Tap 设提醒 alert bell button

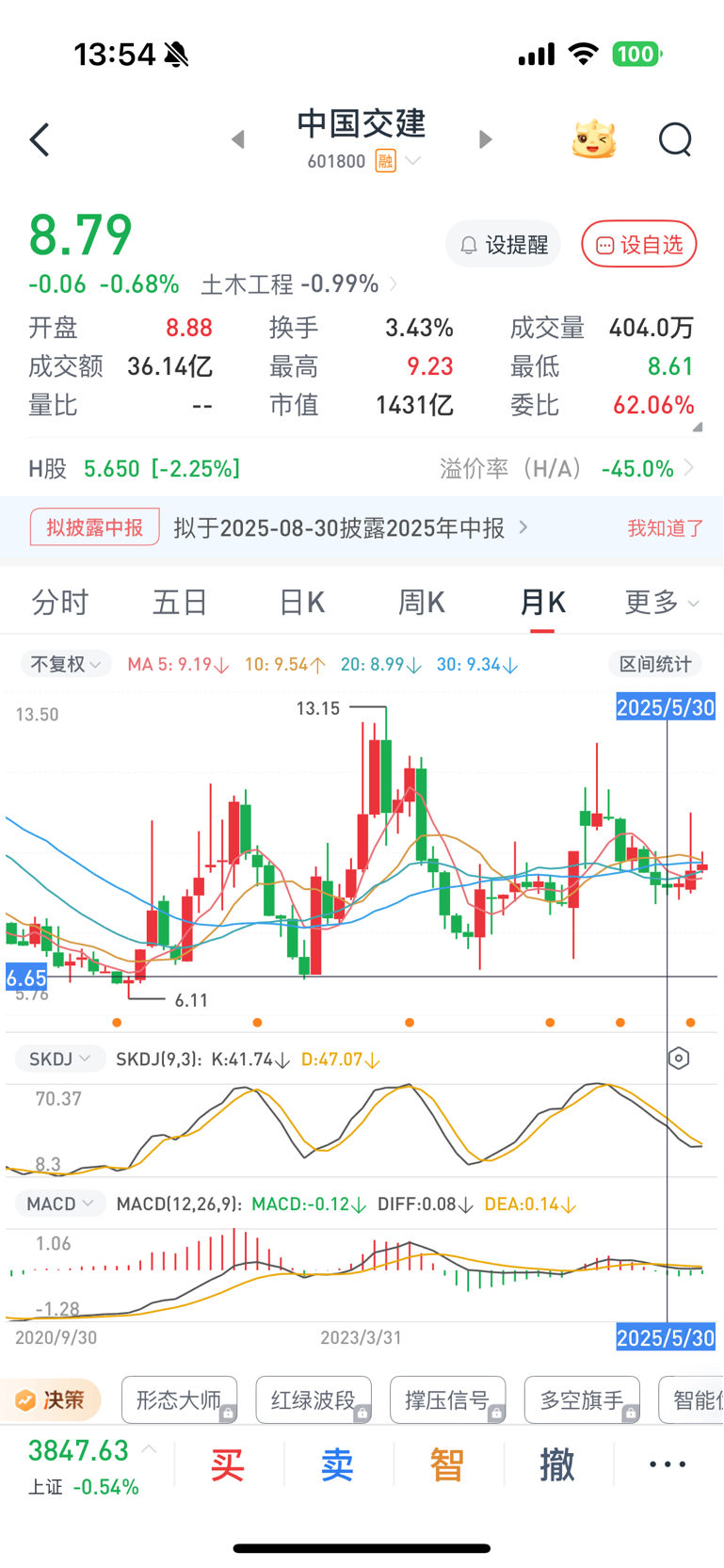[503, 245]
